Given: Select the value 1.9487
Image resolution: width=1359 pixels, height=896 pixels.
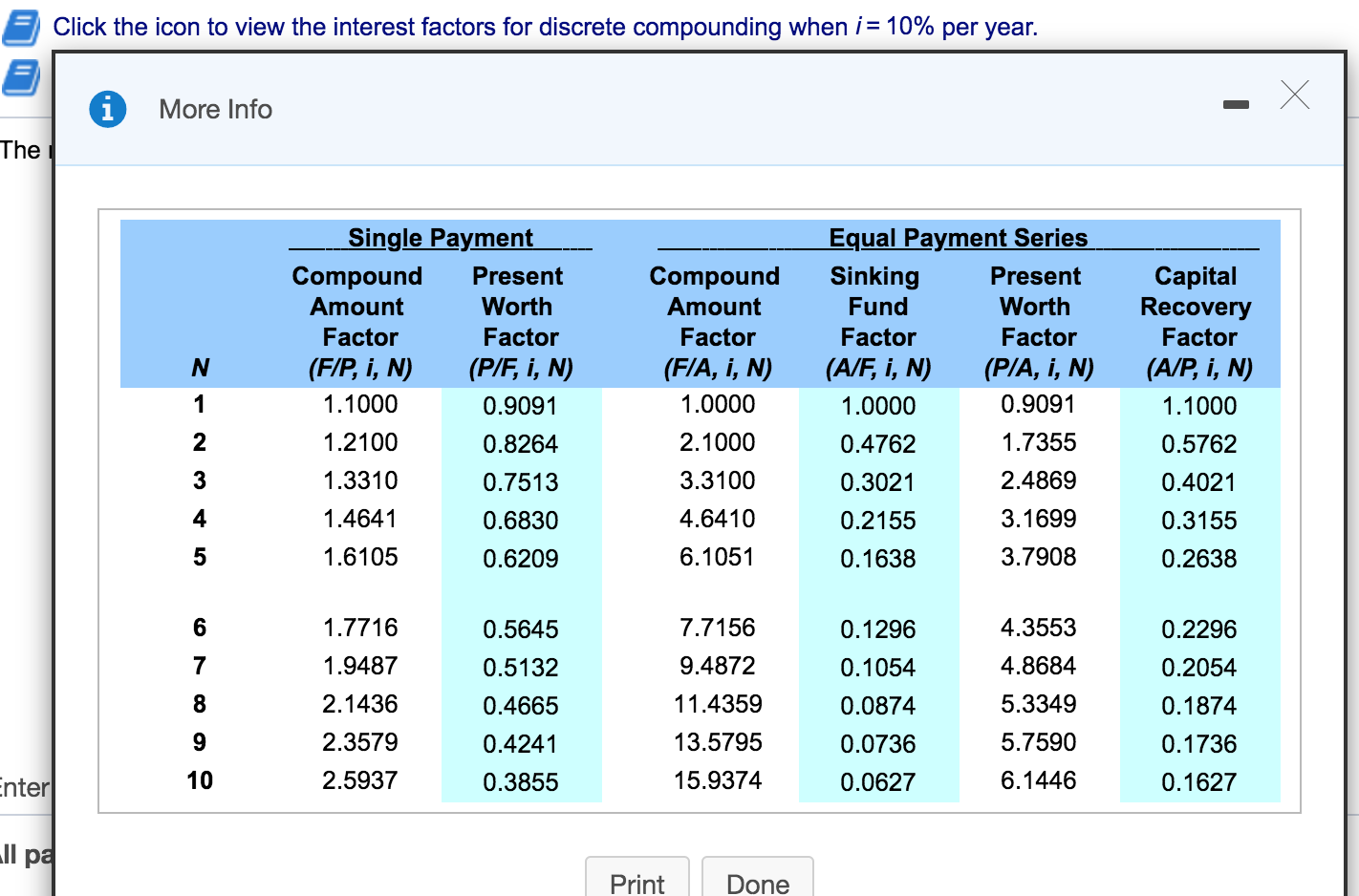Looking at the screenshot, I should pyautogui.click(x=360, y=666).
